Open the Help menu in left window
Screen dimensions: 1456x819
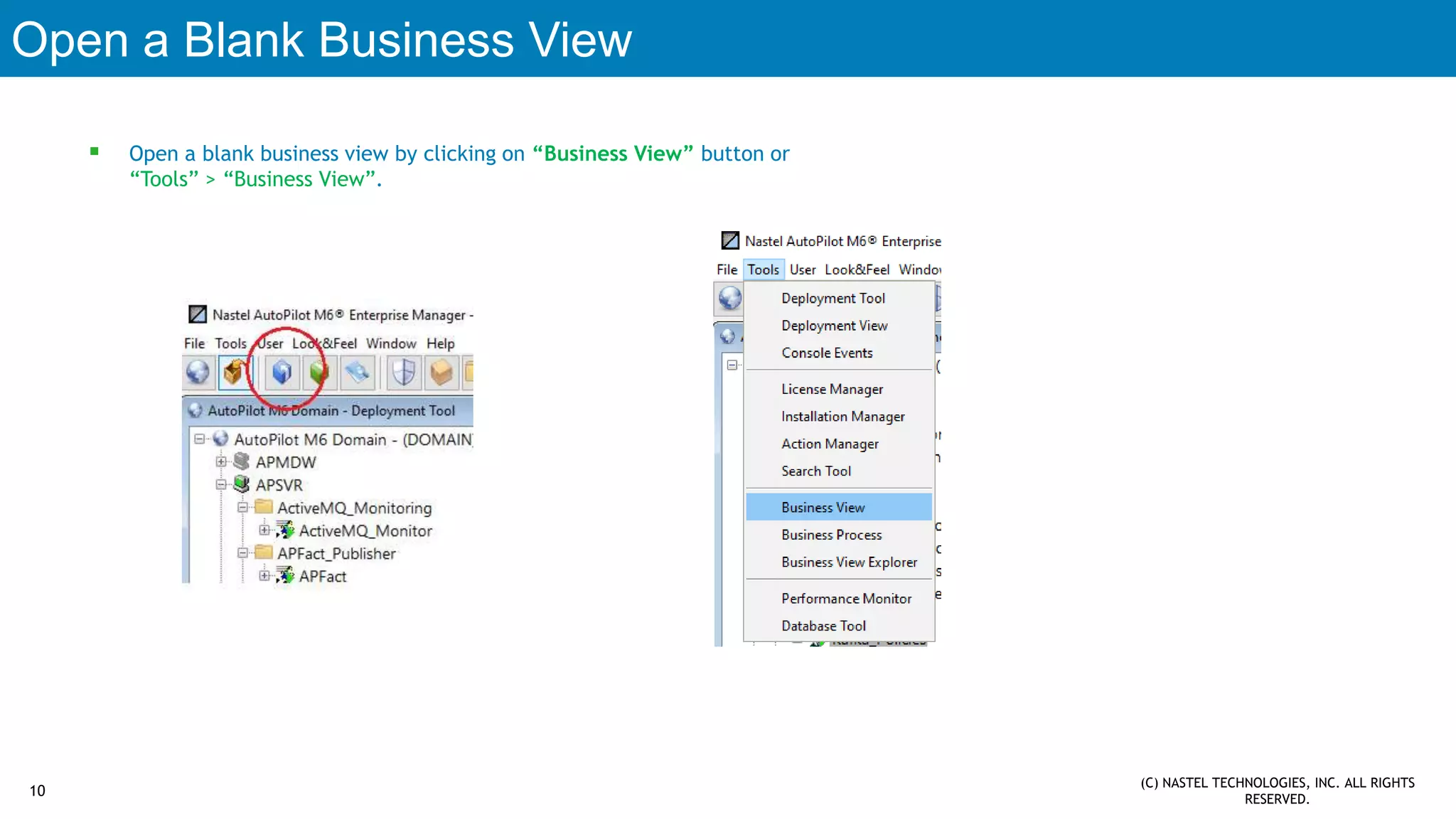440,343
